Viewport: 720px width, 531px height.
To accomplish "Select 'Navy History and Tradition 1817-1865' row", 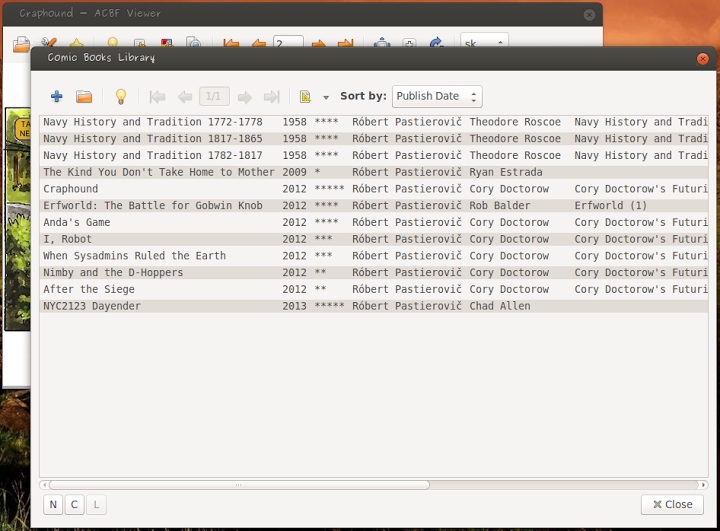I will click(374, 139).
